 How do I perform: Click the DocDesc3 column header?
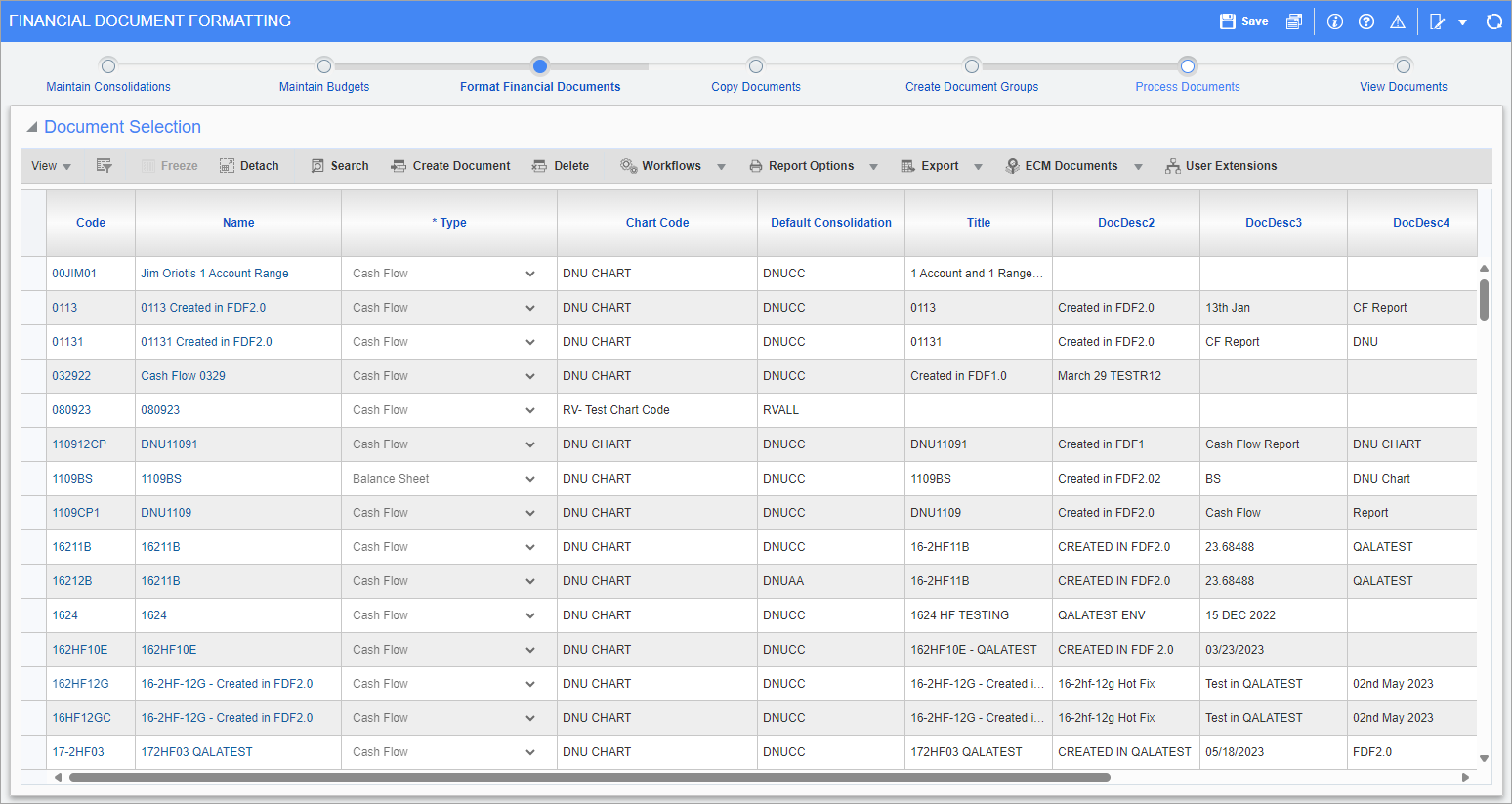coord(1274,223)
